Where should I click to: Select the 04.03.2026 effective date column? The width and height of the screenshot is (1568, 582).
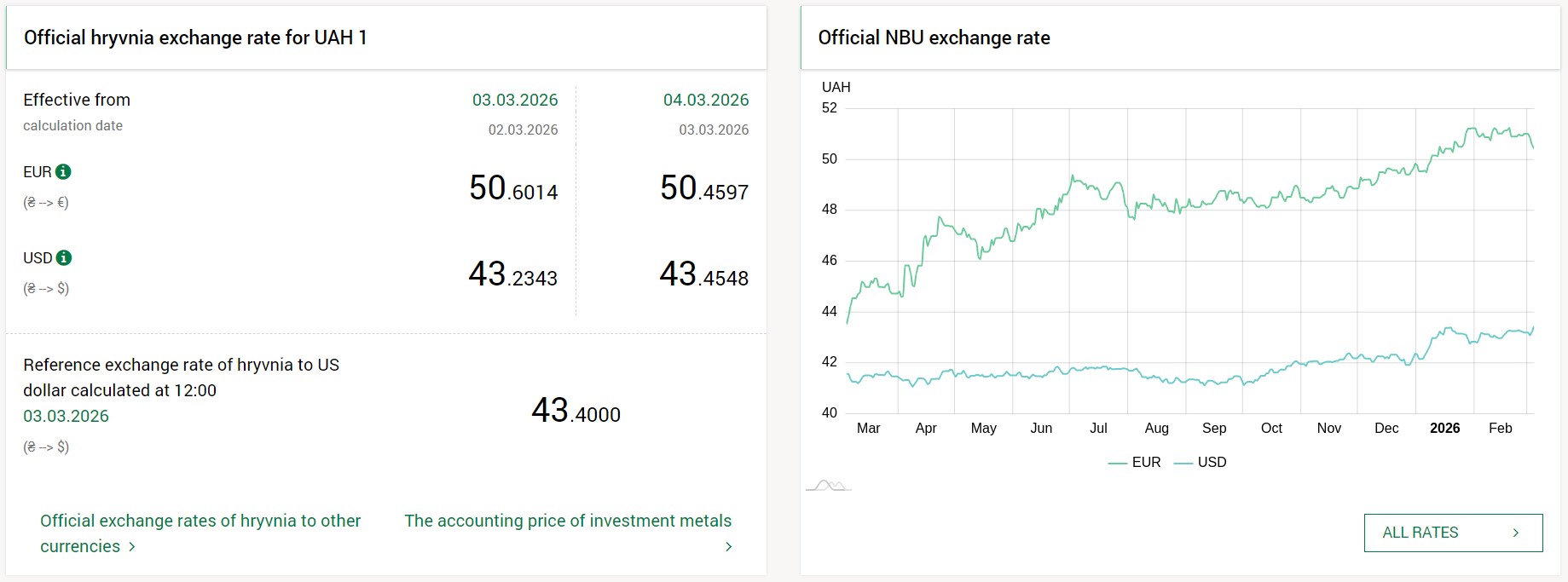tap(706, 100)
